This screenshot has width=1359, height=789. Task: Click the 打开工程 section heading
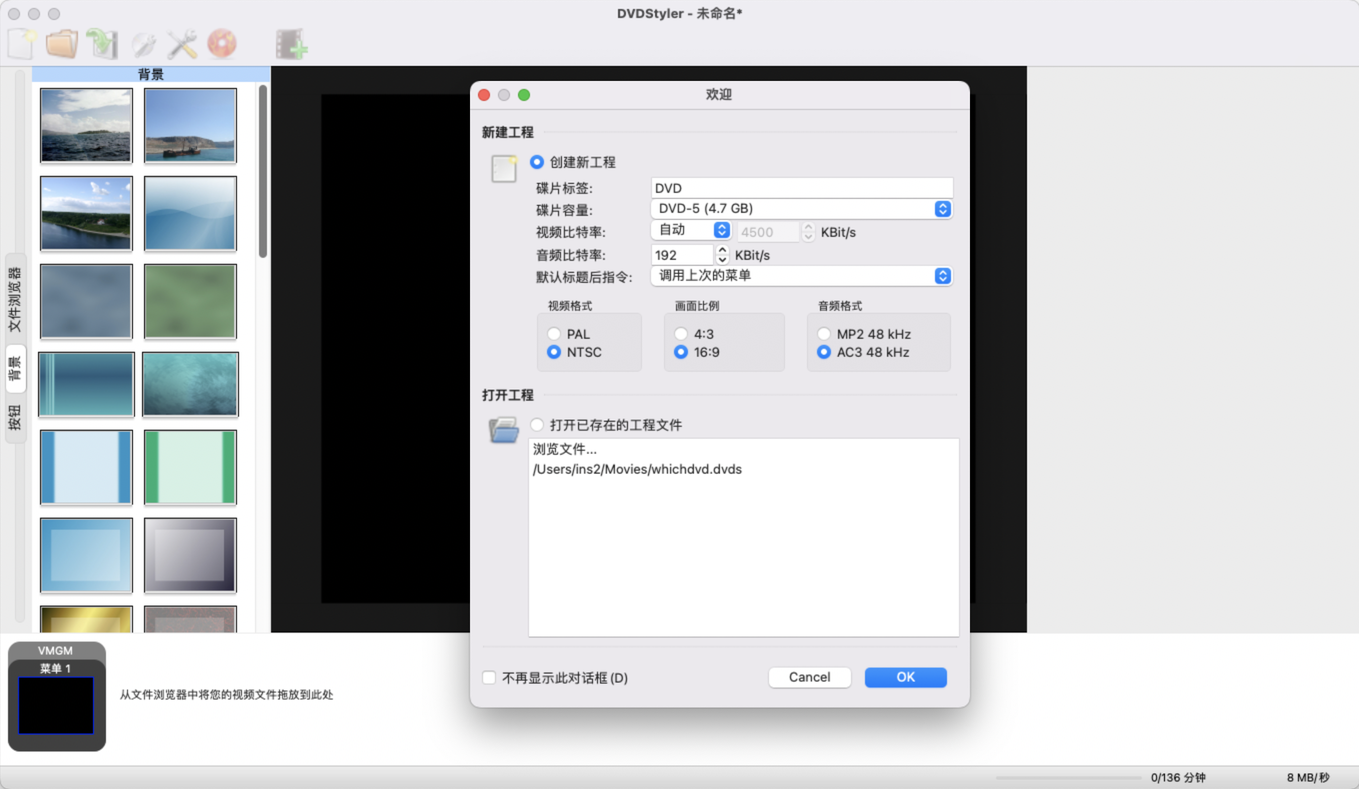point(508,395)
